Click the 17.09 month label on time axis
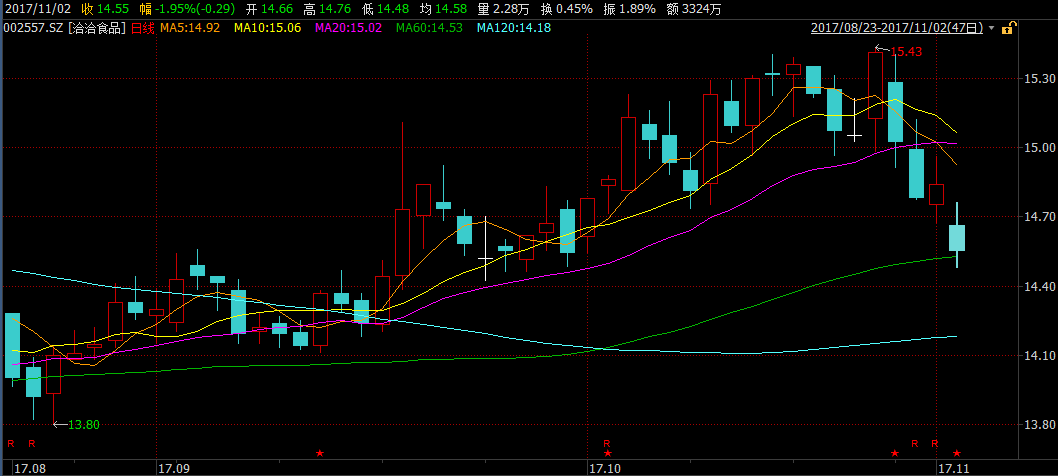Screen dimensions: 1058x476 pos(173,468)
